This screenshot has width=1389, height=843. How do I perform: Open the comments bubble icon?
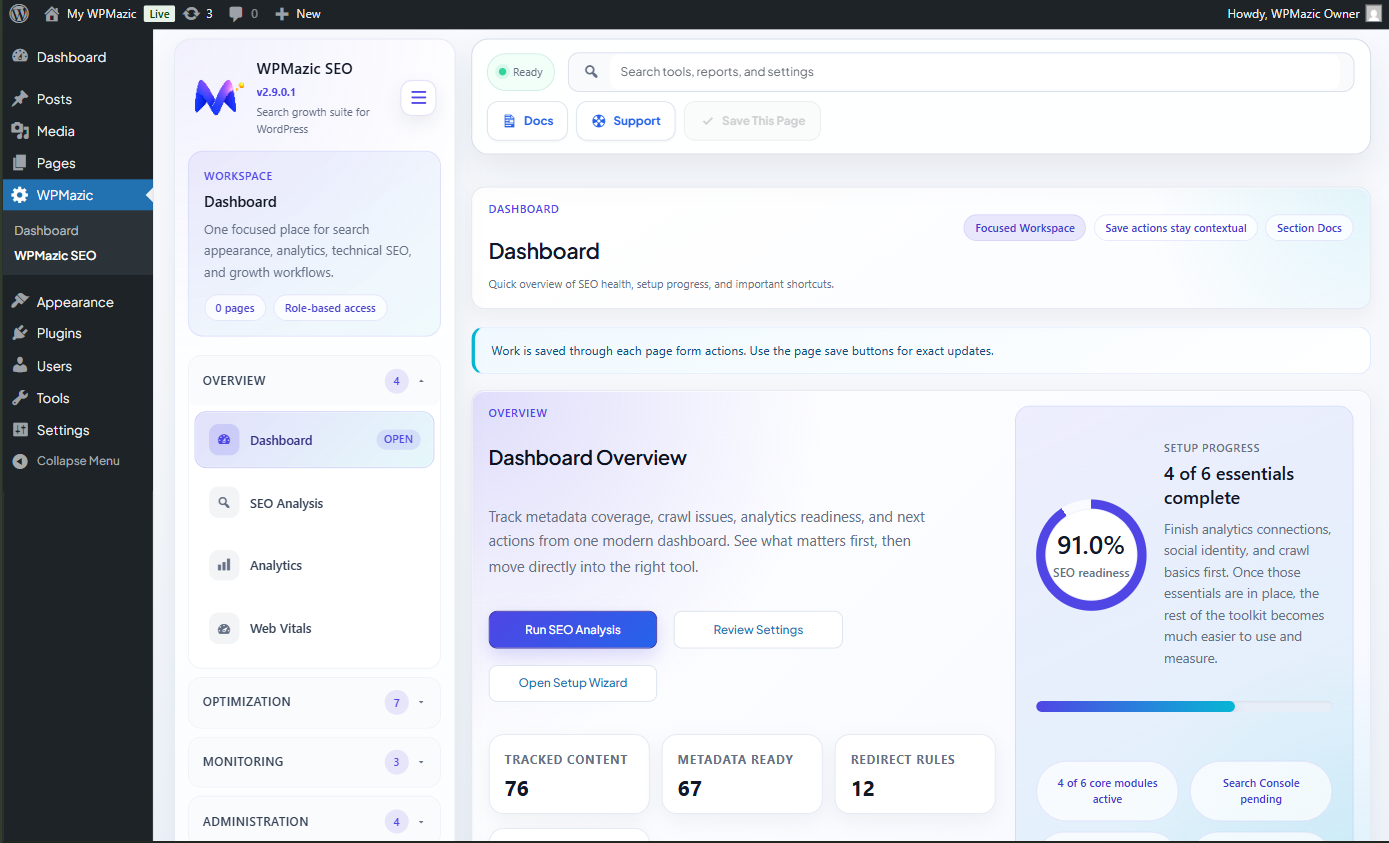click(x=236, y=14)
